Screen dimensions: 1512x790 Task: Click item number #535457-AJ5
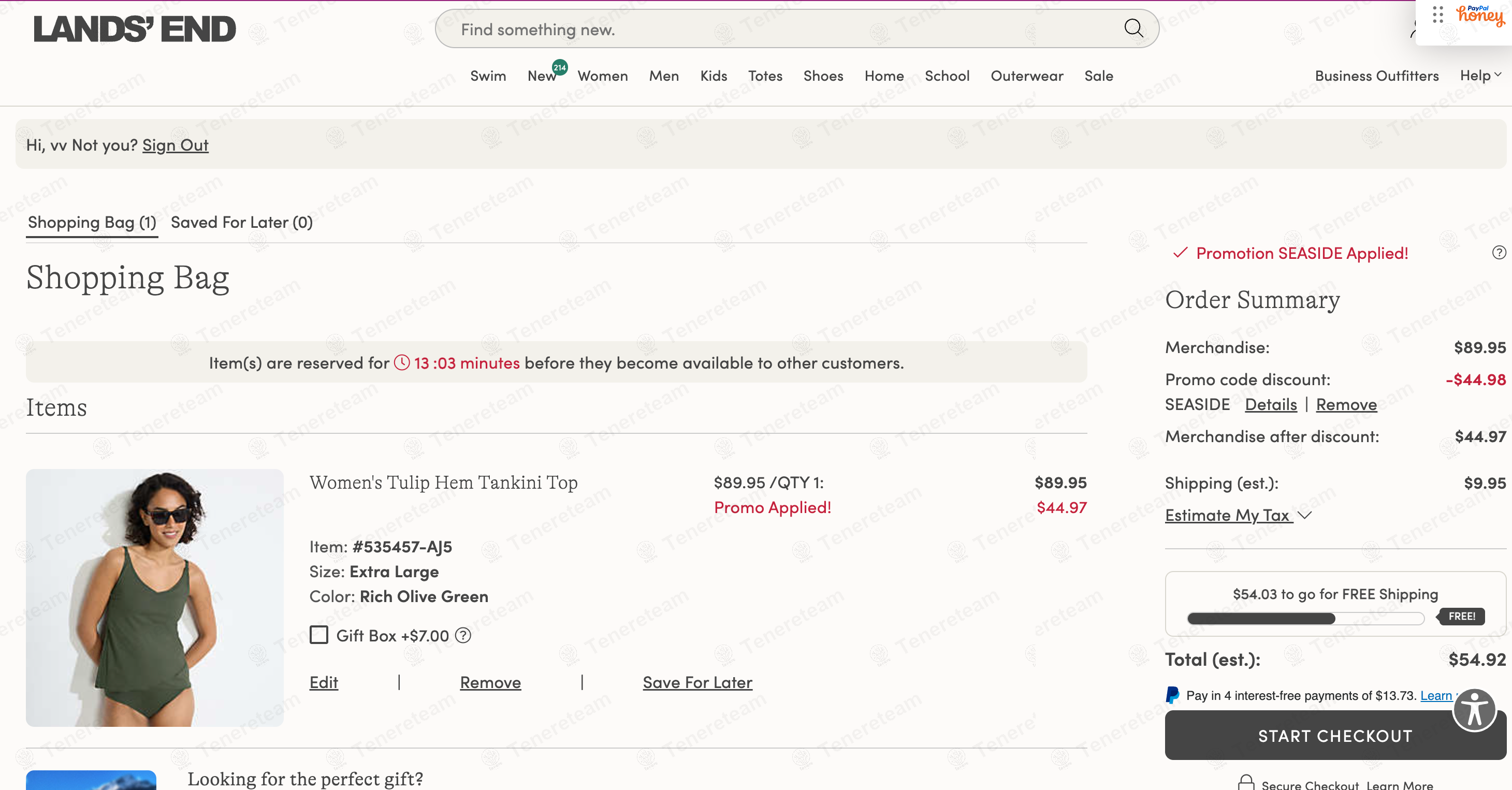tap(402, 547)
